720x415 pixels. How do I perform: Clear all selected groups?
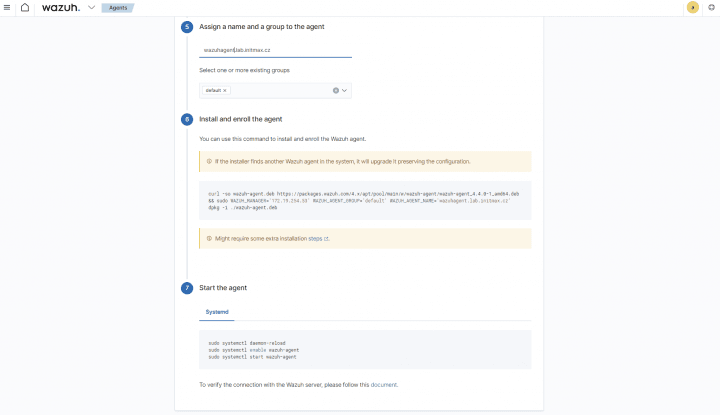point(335,90)
